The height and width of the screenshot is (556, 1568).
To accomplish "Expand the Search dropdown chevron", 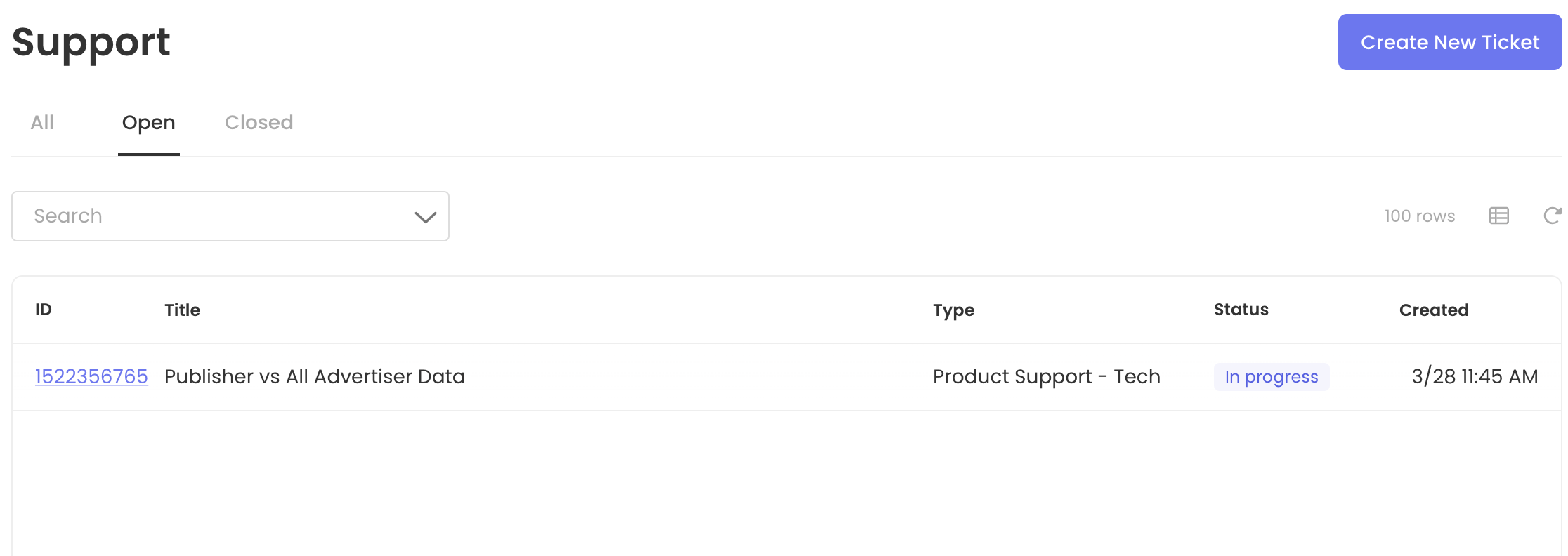I will [425, 217].
